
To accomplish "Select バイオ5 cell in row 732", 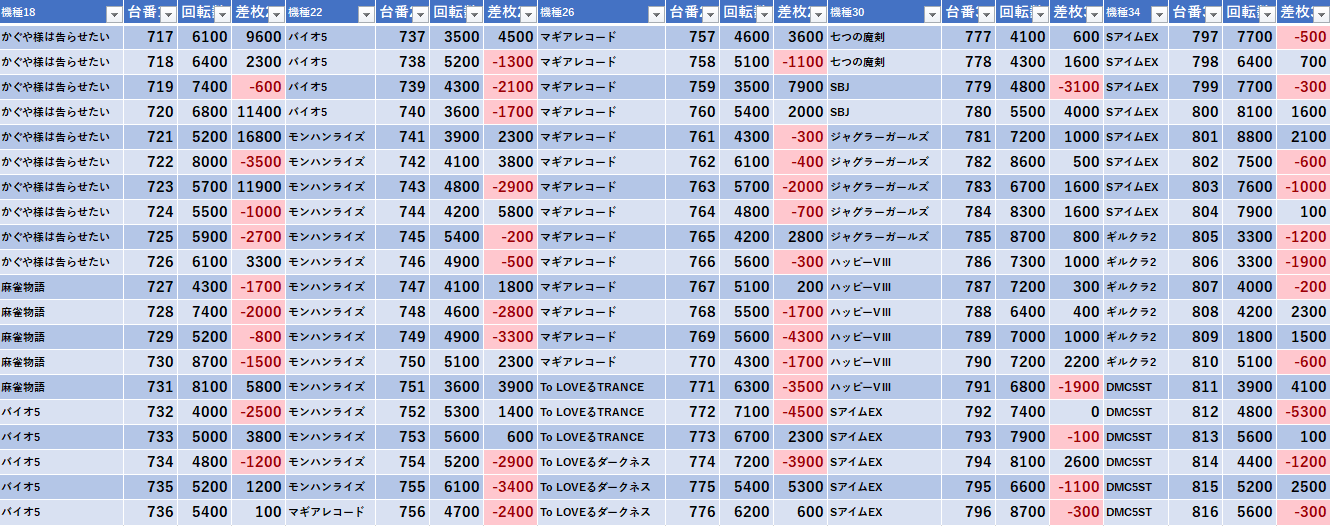I will (62, 412).
